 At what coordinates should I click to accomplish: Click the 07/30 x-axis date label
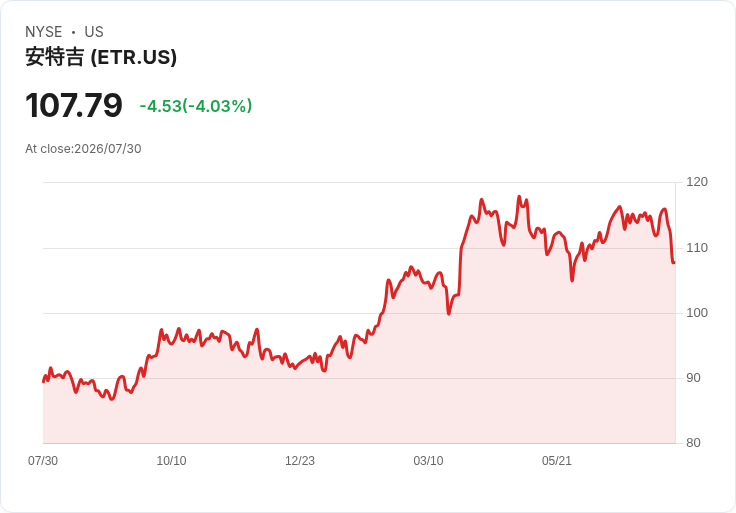coord(43,461)
